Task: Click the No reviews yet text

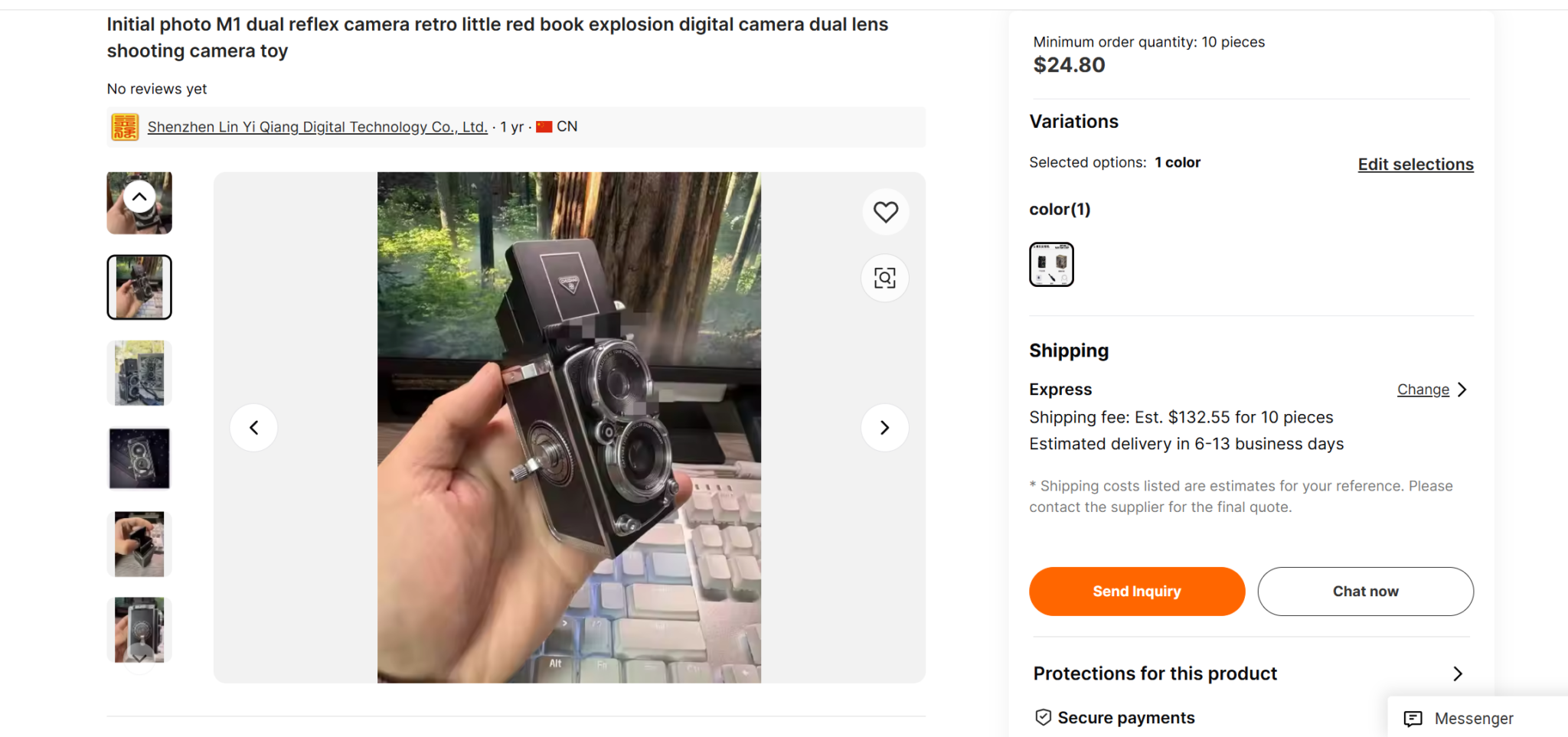Action: pos(156,89)
